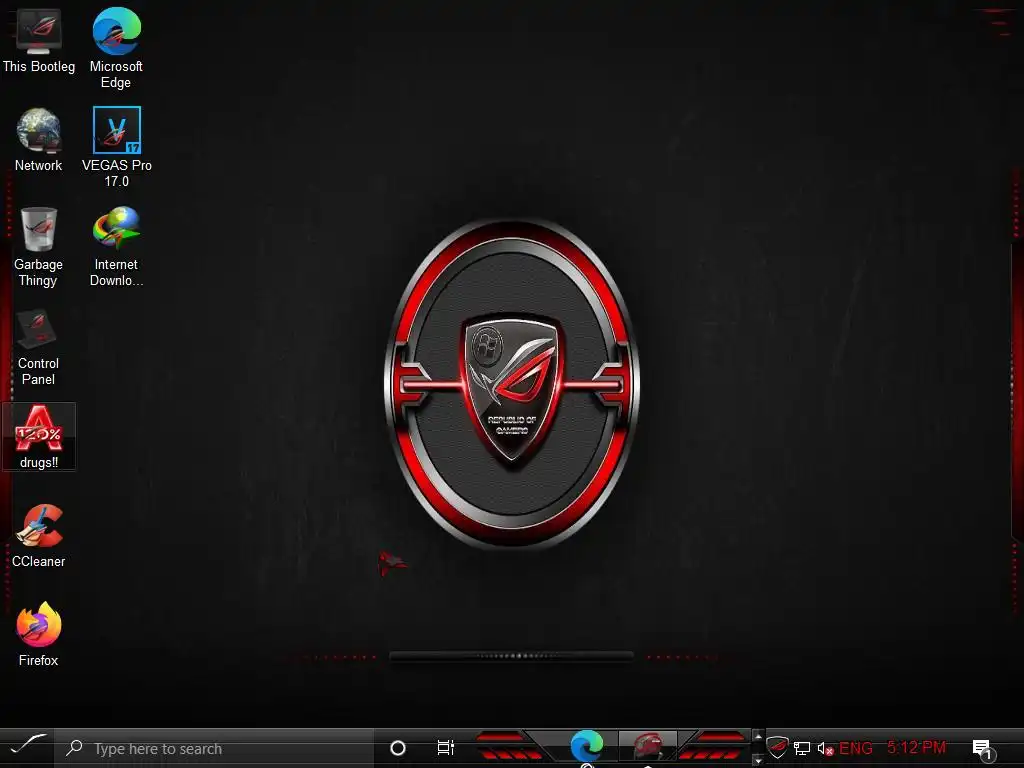Select the drugs!! desktop icon
The image size is (1024, 768).
pyautogui.click(x=39, y=436)
